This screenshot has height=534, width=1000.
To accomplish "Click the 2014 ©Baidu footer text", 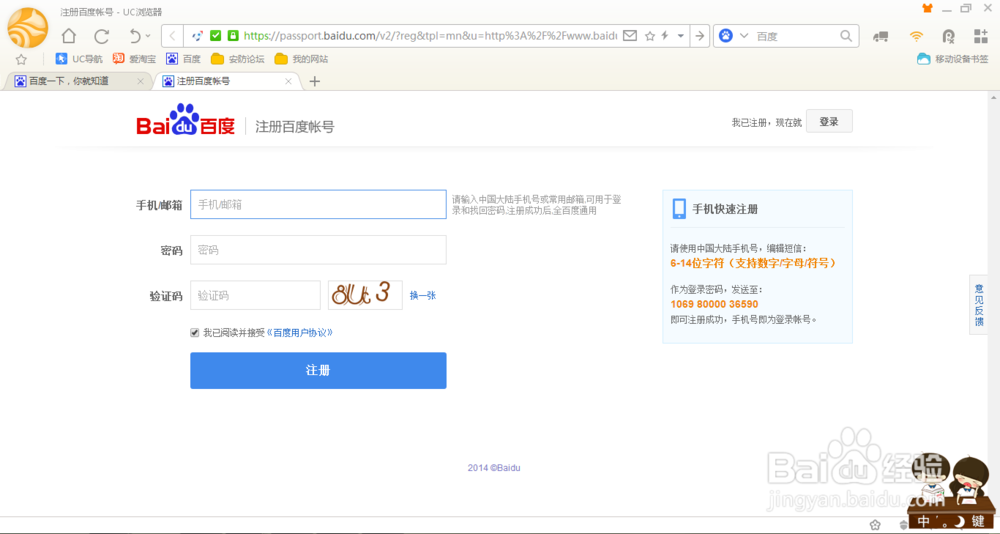I will pos(494,468).
